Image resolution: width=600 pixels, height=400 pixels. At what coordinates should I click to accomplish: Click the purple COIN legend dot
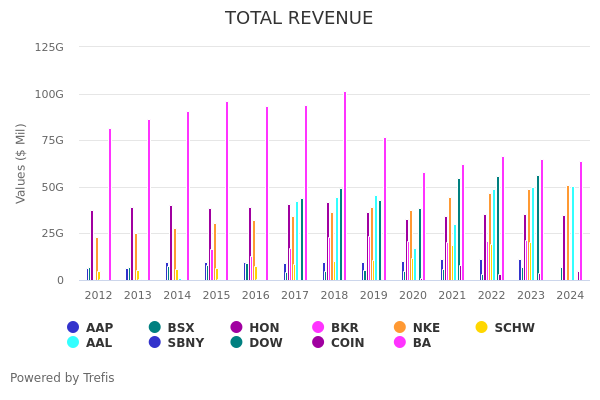(319, 343)
